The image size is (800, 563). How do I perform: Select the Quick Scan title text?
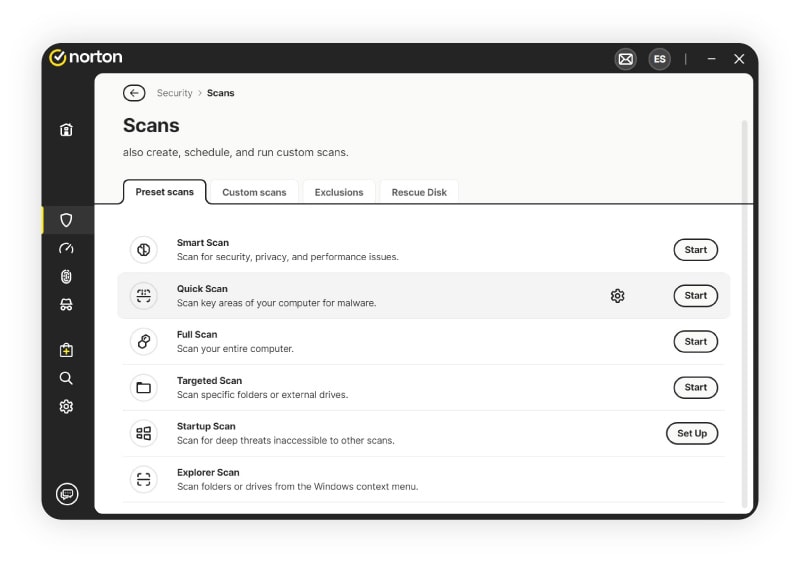point(202,288)
